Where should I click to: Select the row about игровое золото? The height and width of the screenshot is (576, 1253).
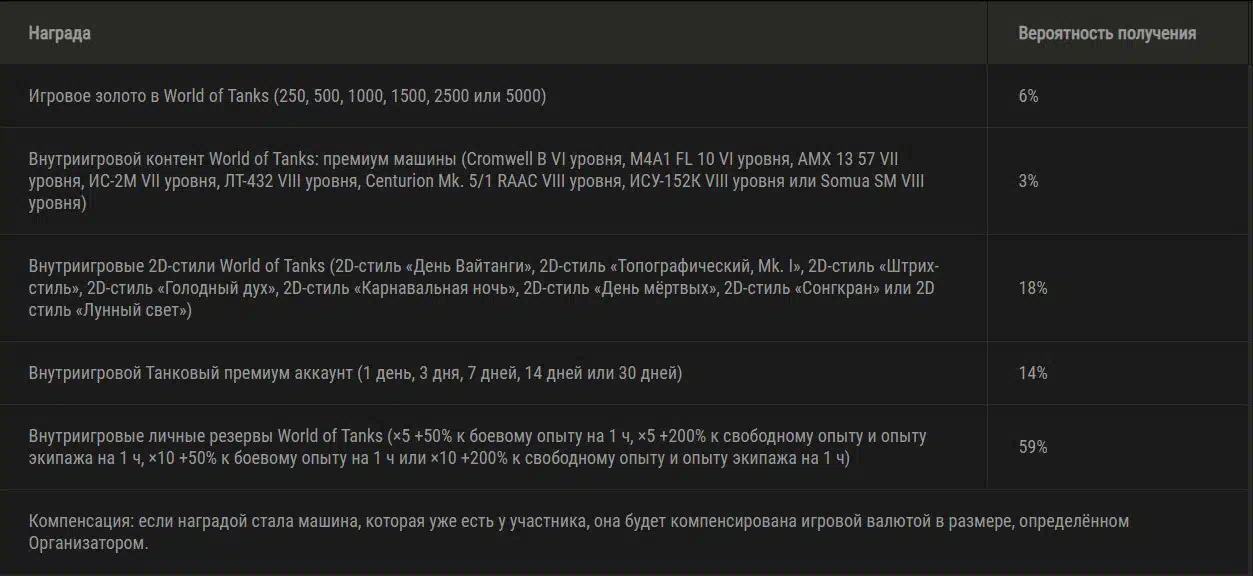(626, 96)
